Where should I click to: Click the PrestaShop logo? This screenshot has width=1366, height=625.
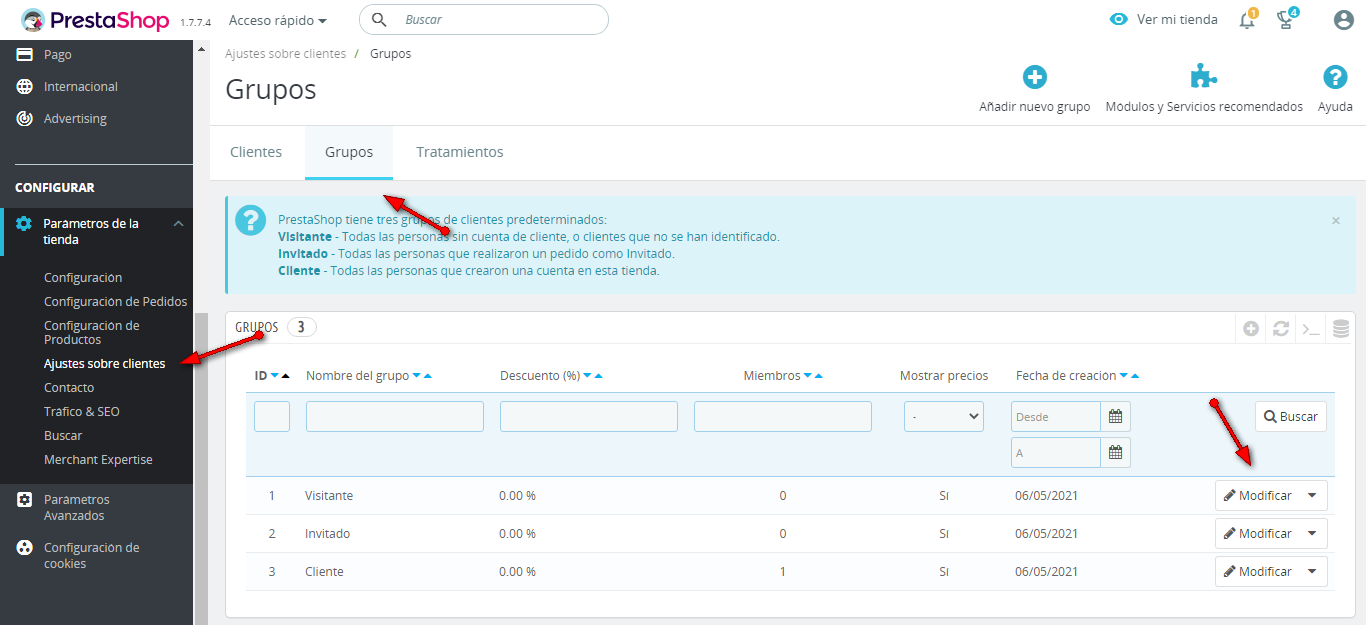[x=96, y=20]
